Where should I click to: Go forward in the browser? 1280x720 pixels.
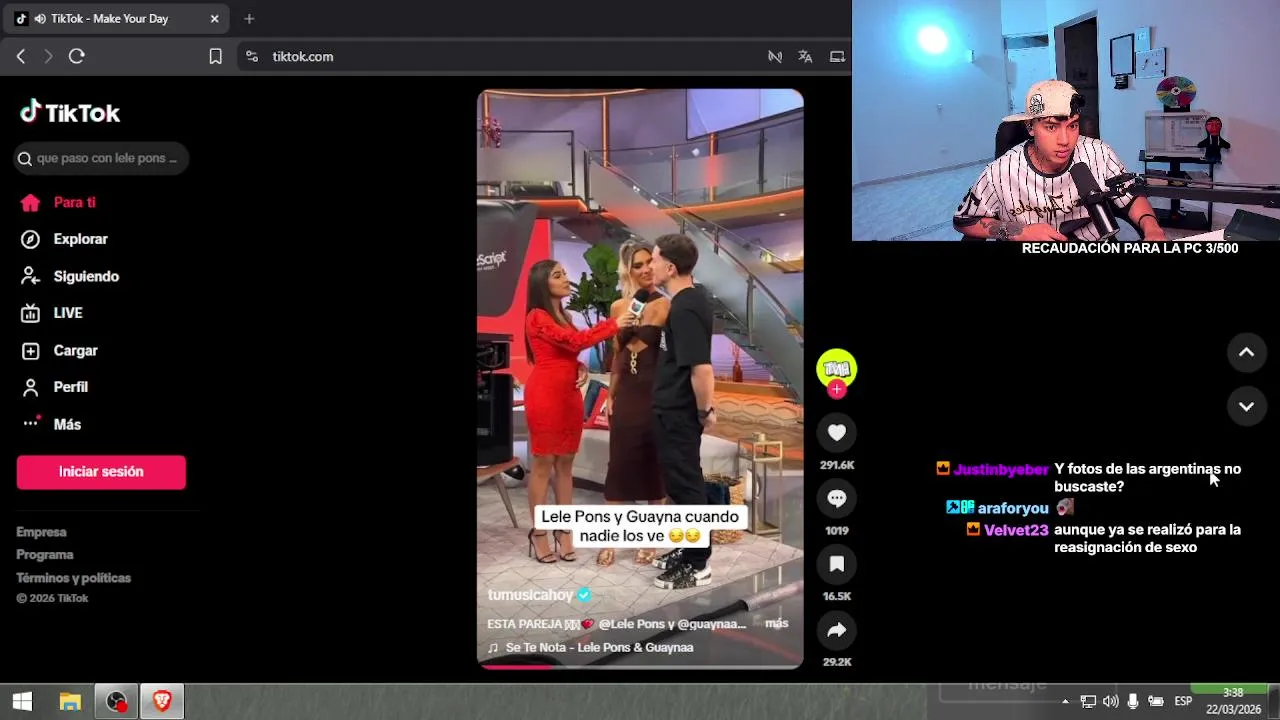tap(48, 57)
